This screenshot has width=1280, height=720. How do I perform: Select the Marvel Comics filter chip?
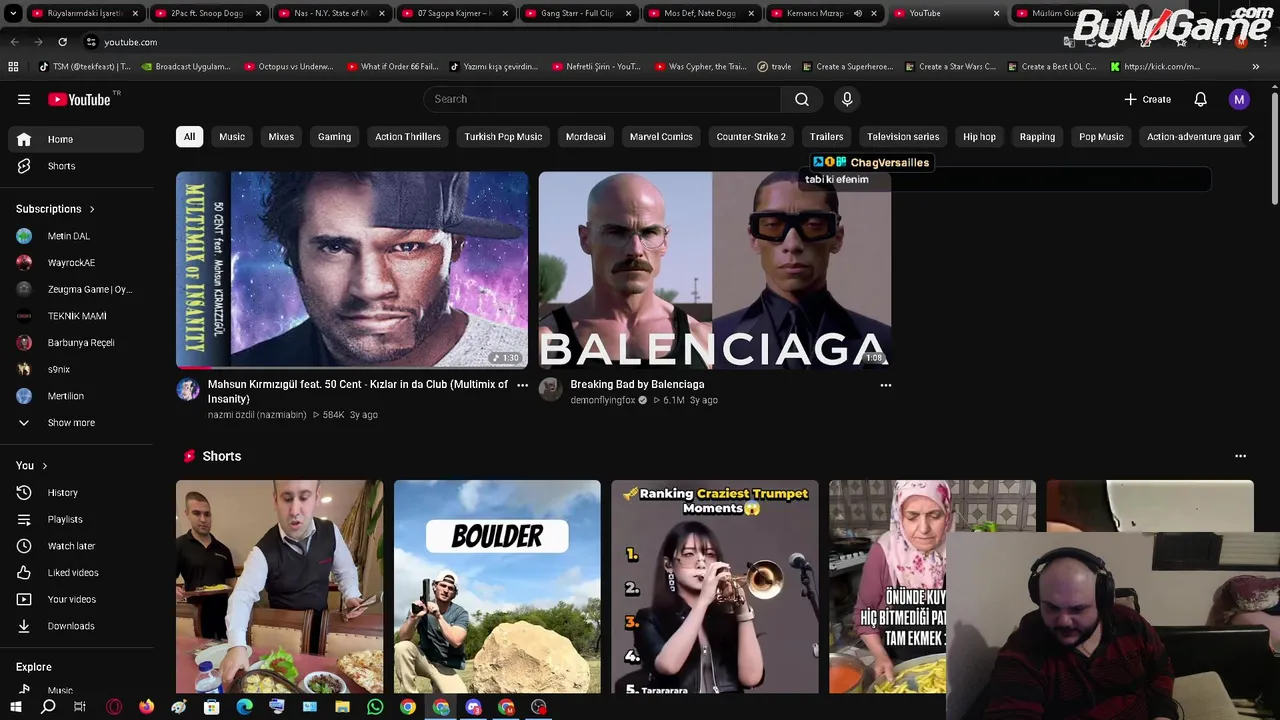click(661, 136)
